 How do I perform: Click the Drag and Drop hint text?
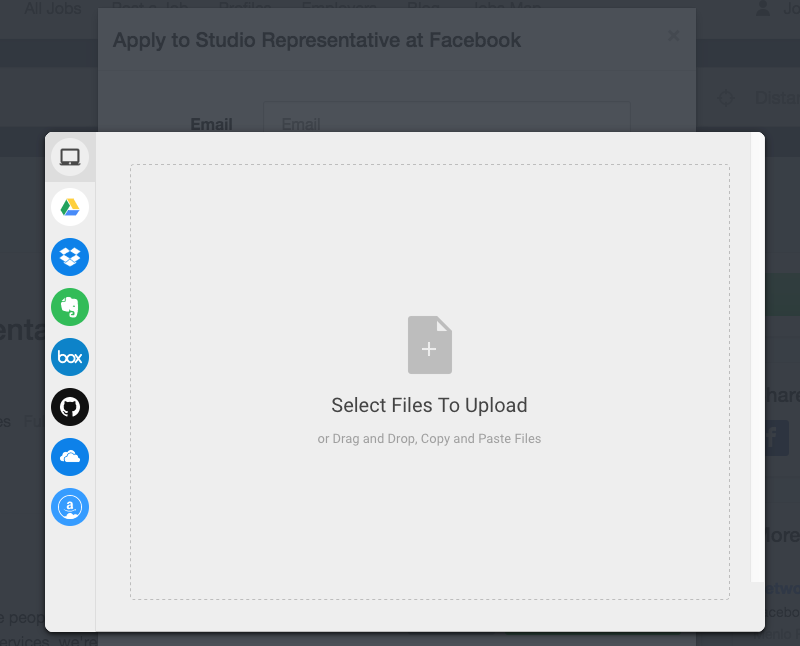429,439
